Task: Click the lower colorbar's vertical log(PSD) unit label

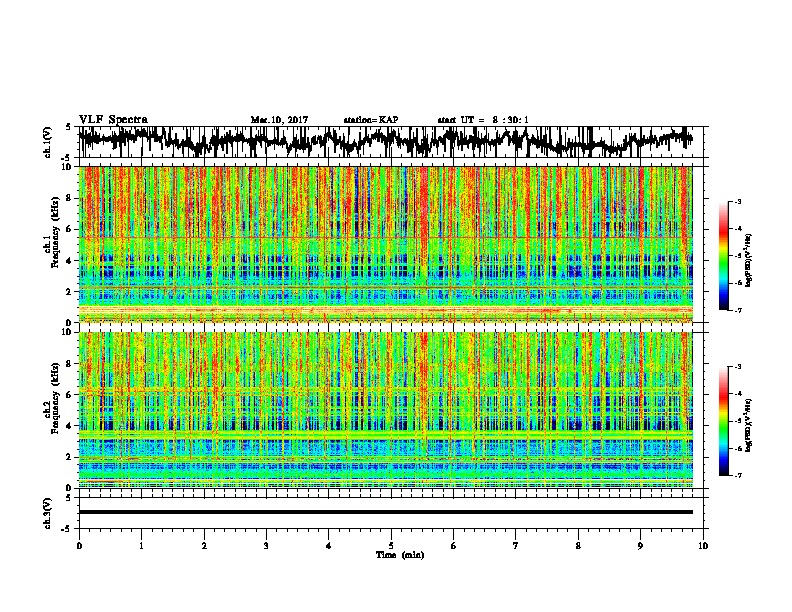Action: pyautogui.click(x=749, y=425)
